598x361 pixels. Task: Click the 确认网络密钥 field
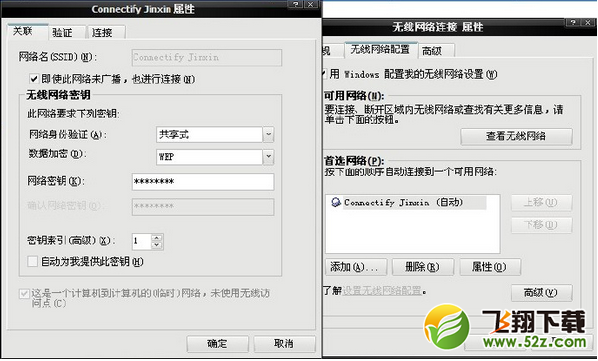203,207
